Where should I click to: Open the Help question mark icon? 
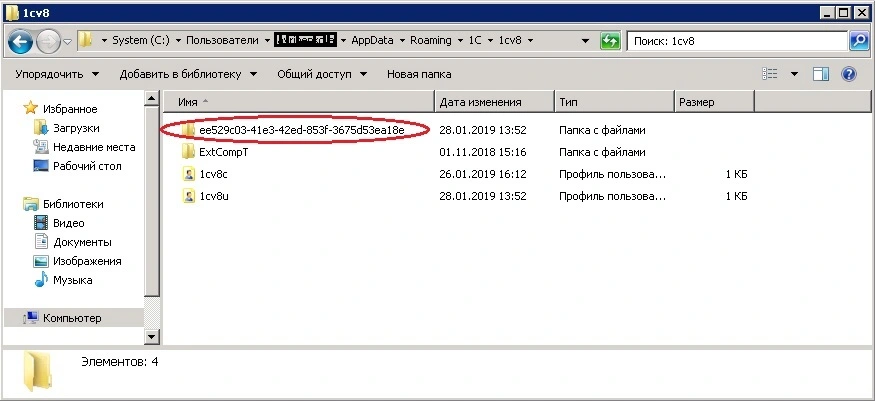(x=848, y=74)
